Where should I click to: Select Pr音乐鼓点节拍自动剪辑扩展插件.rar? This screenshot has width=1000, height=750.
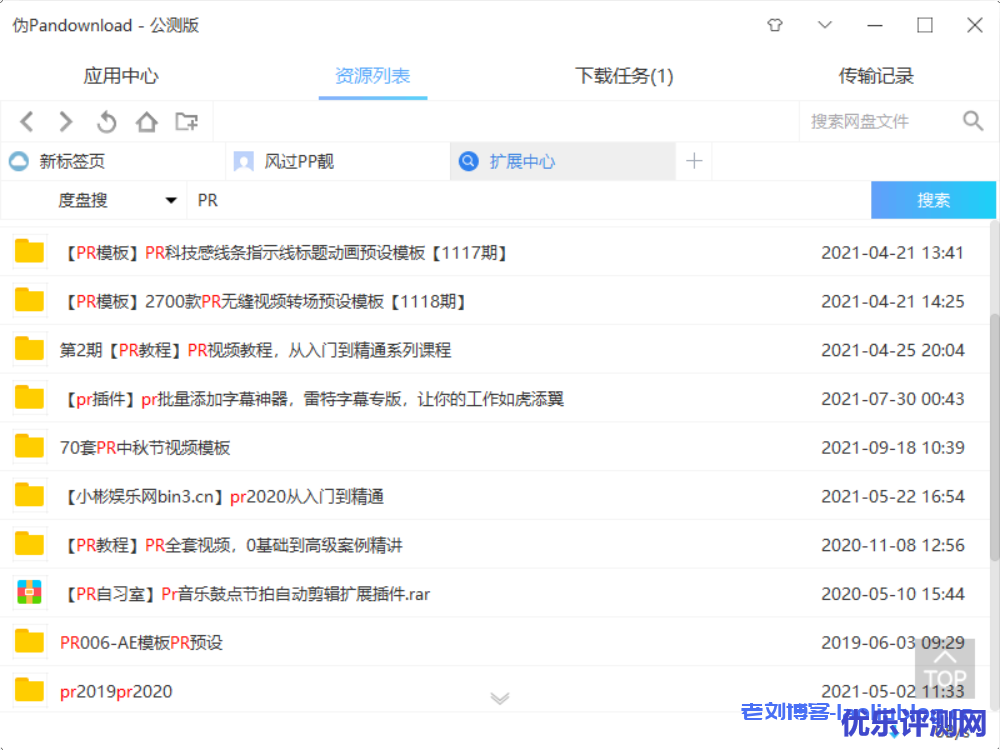[x=246, y=594]
